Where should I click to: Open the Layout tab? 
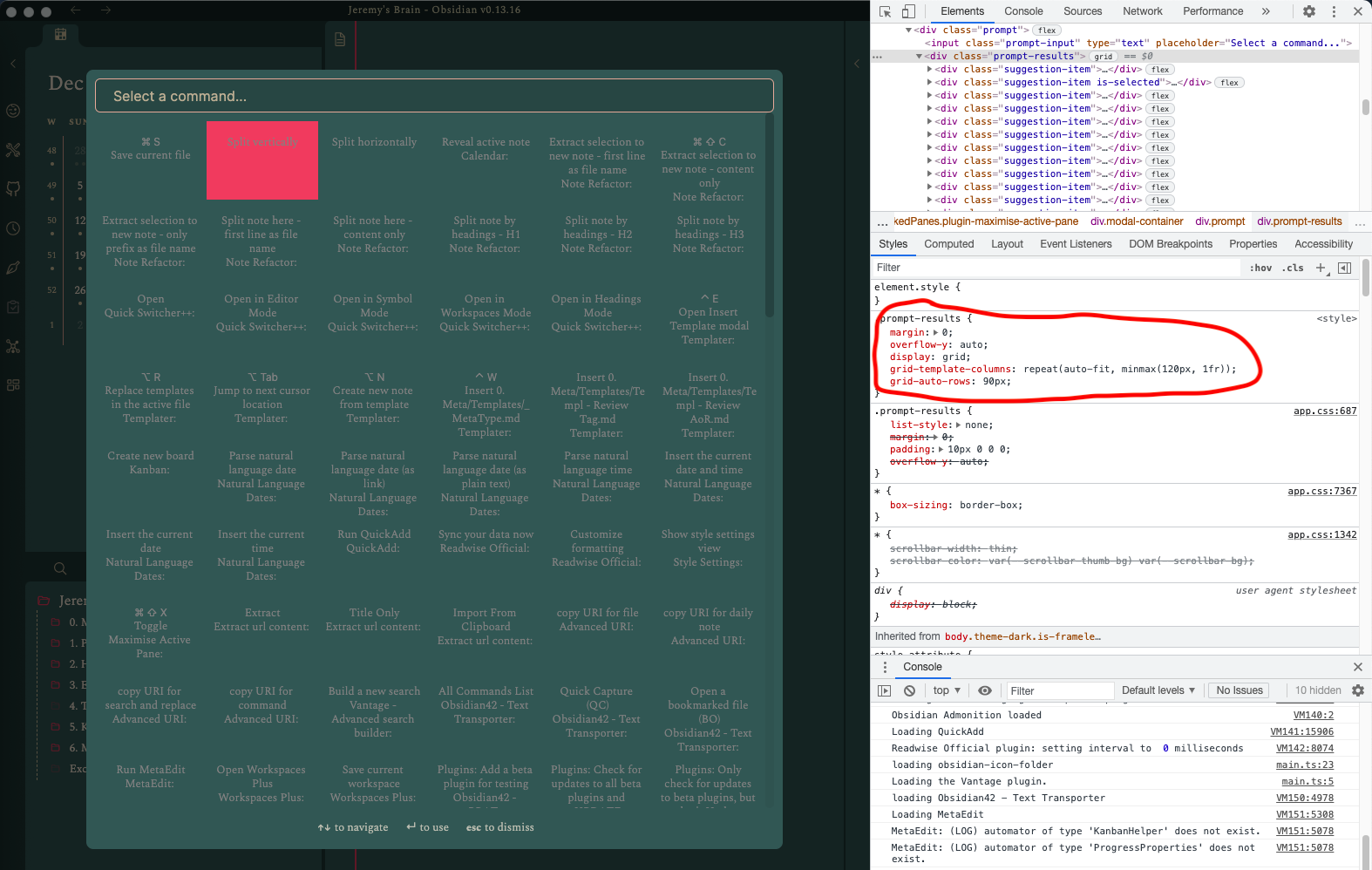pyautogui.click(x=1007, y=244)
